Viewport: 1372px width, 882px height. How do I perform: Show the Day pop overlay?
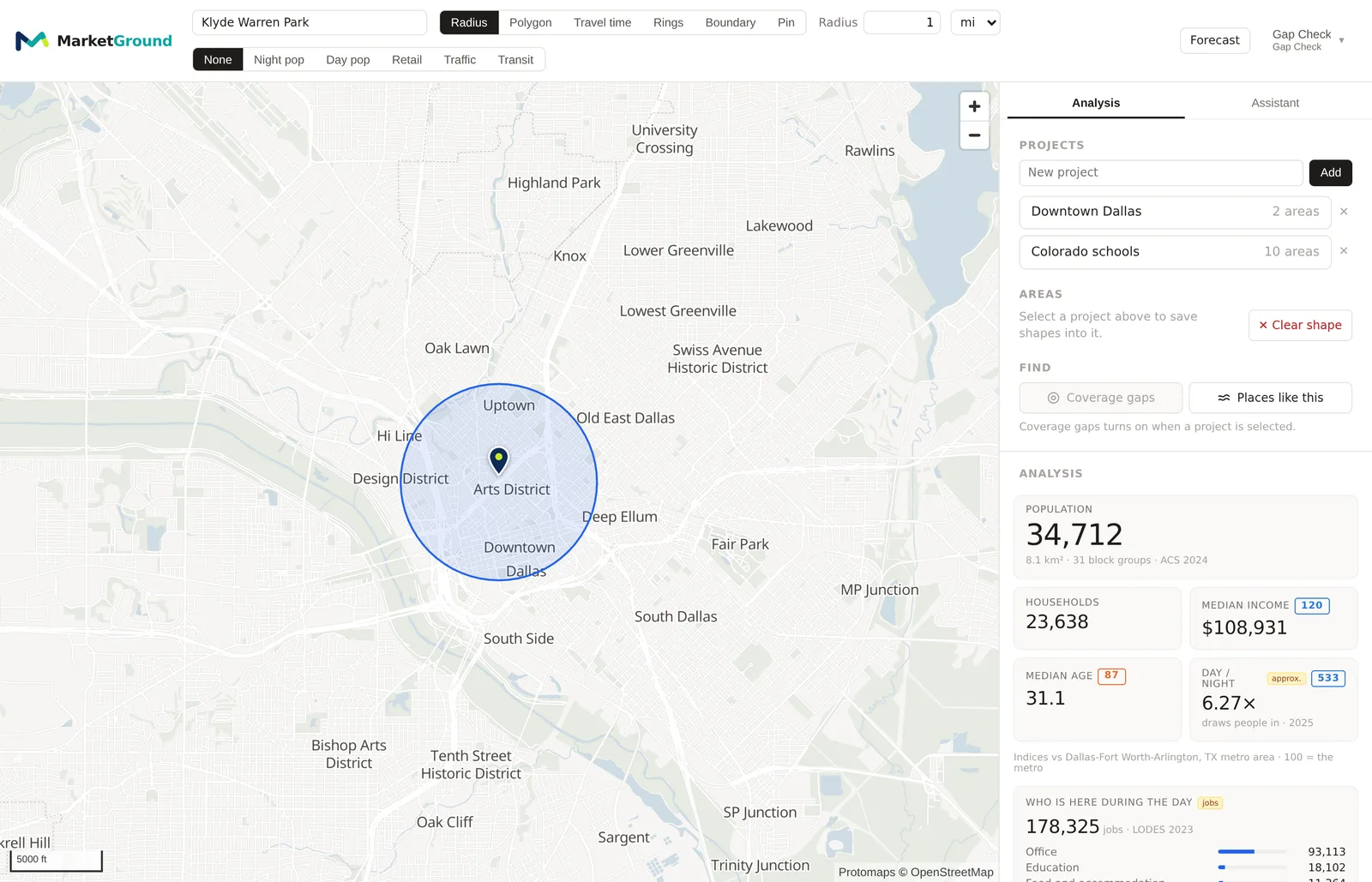click(x=348, y=59)
